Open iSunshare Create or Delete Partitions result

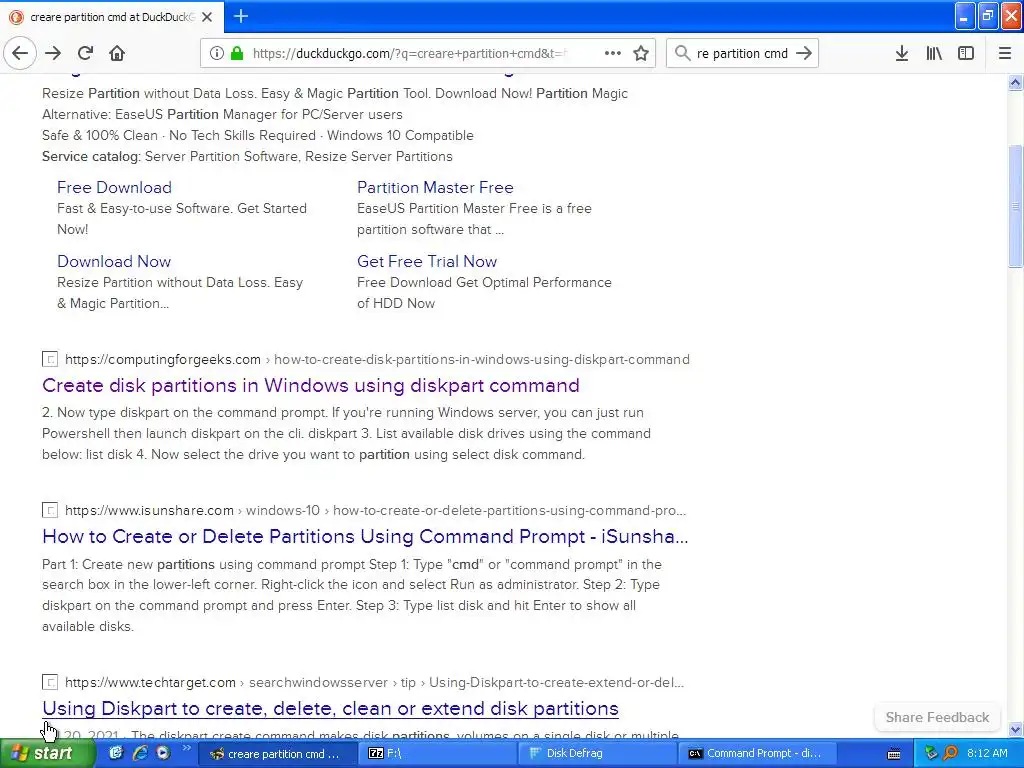365,536
